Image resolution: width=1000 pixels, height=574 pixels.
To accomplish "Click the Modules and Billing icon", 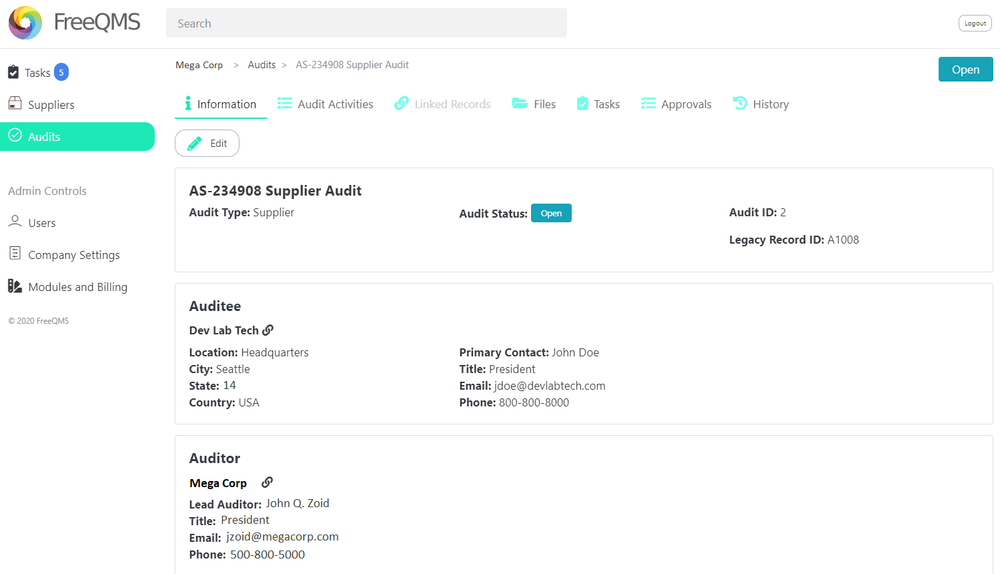I will [x=15, y=286].
